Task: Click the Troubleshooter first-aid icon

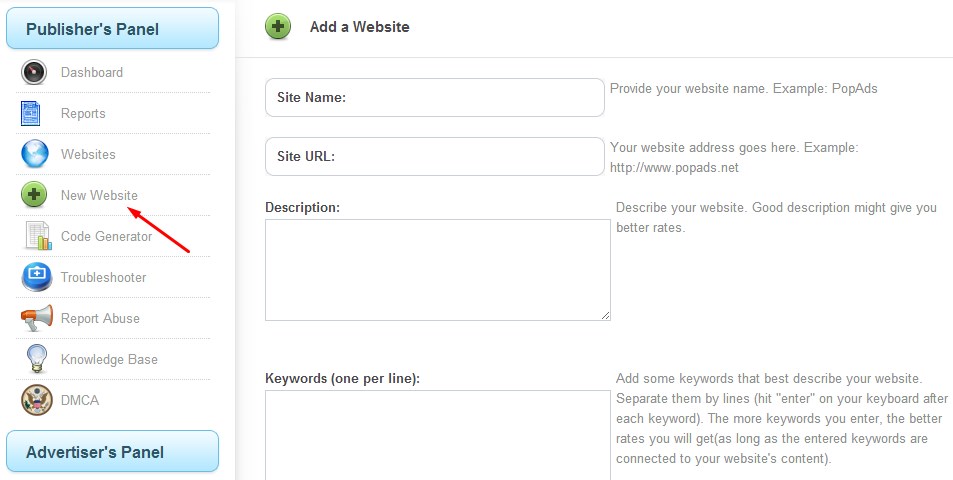Action: pos(36,277)
